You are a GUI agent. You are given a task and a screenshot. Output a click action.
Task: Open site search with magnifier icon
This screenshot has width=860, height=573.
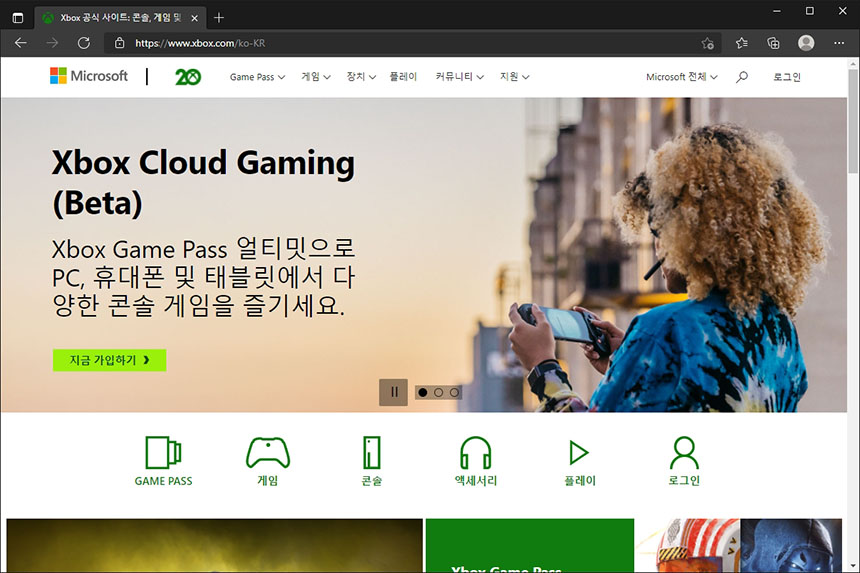click(742, 77)
